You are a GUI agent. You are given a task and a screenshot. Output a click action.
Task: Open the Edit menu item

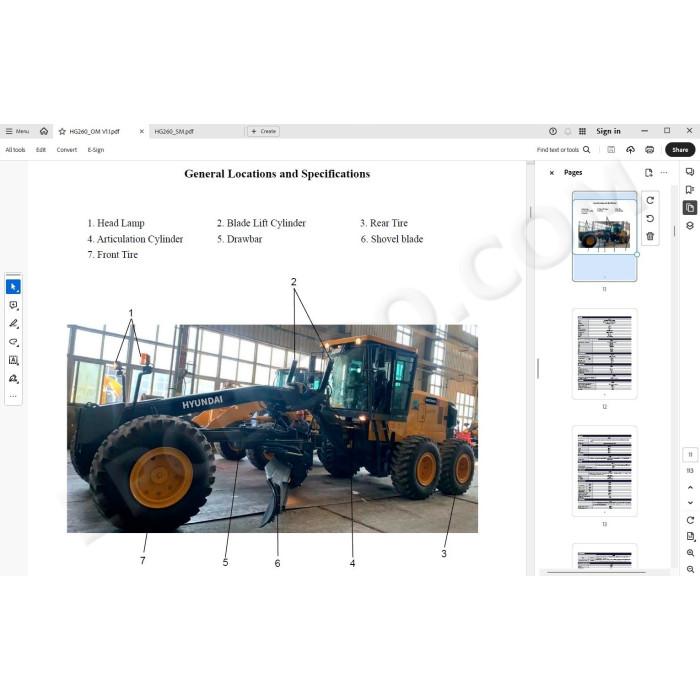click(x=41, y=150)
